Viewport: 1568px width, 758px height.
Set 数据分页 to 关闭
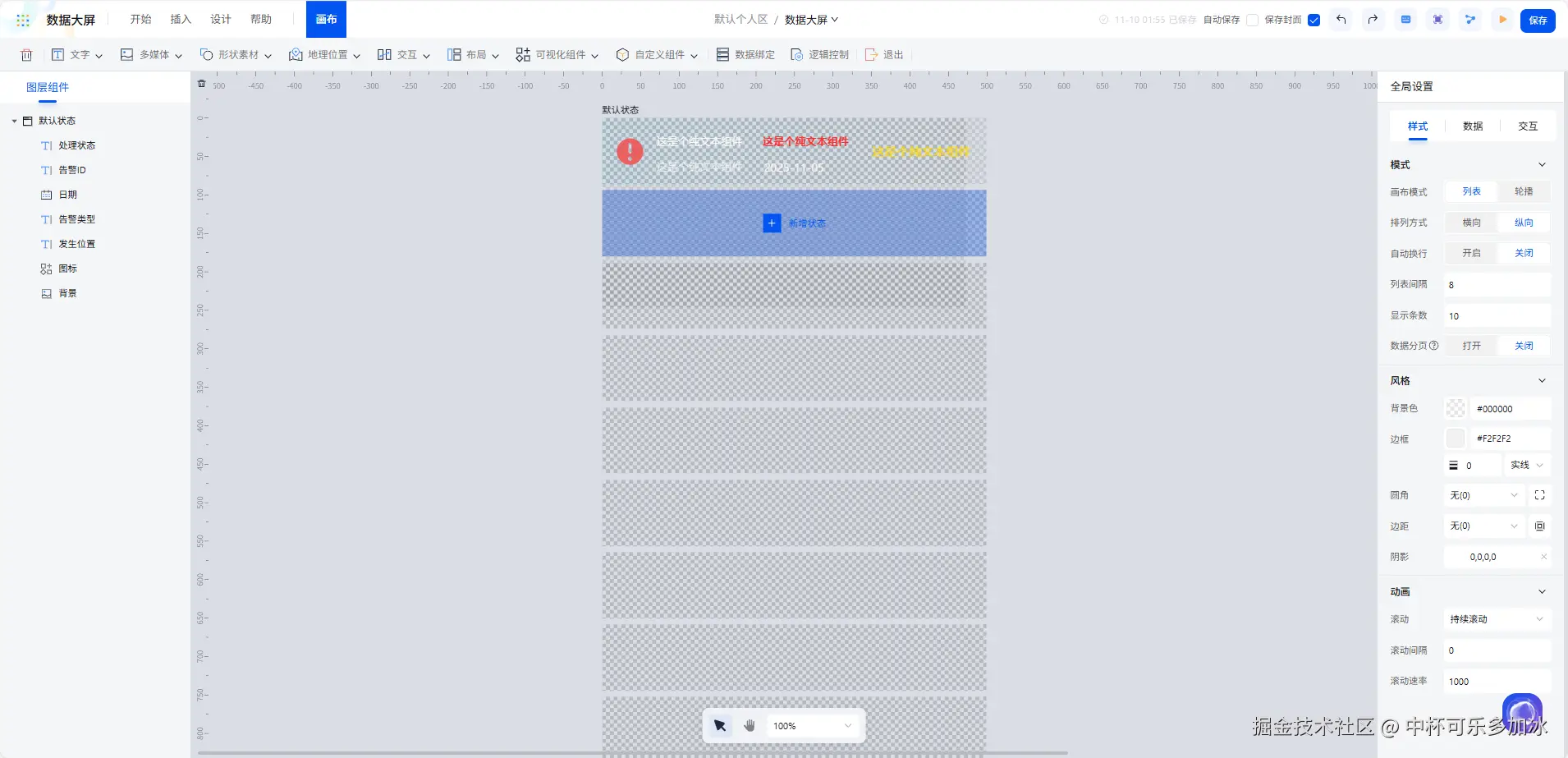pos(1524,346)
